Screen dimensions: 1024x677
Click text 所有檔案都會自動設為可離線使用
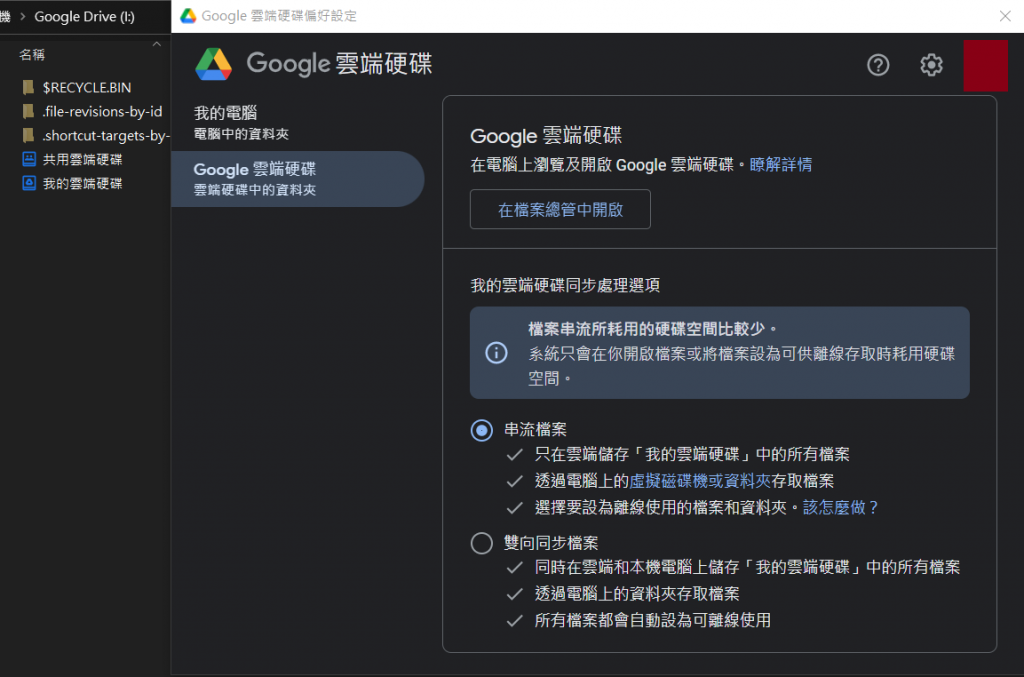click(x=652, y=620)
